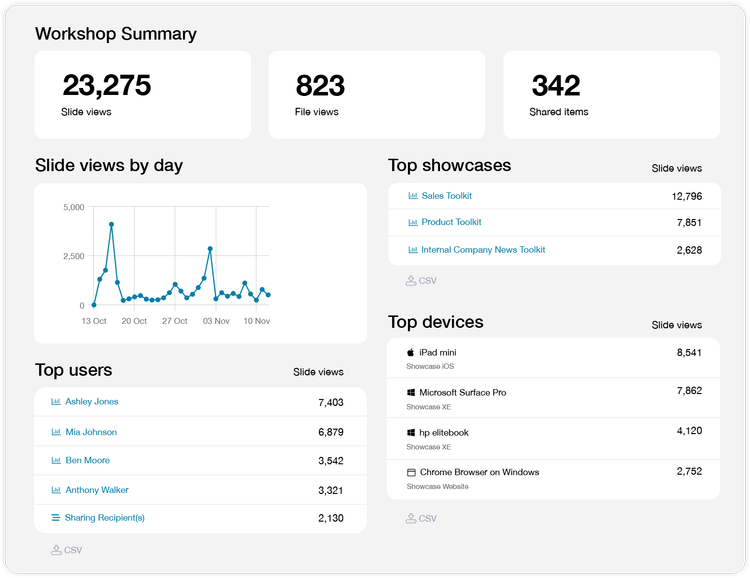Click the 12,796 value for Sales Toolkit

(x=687, y=197)
